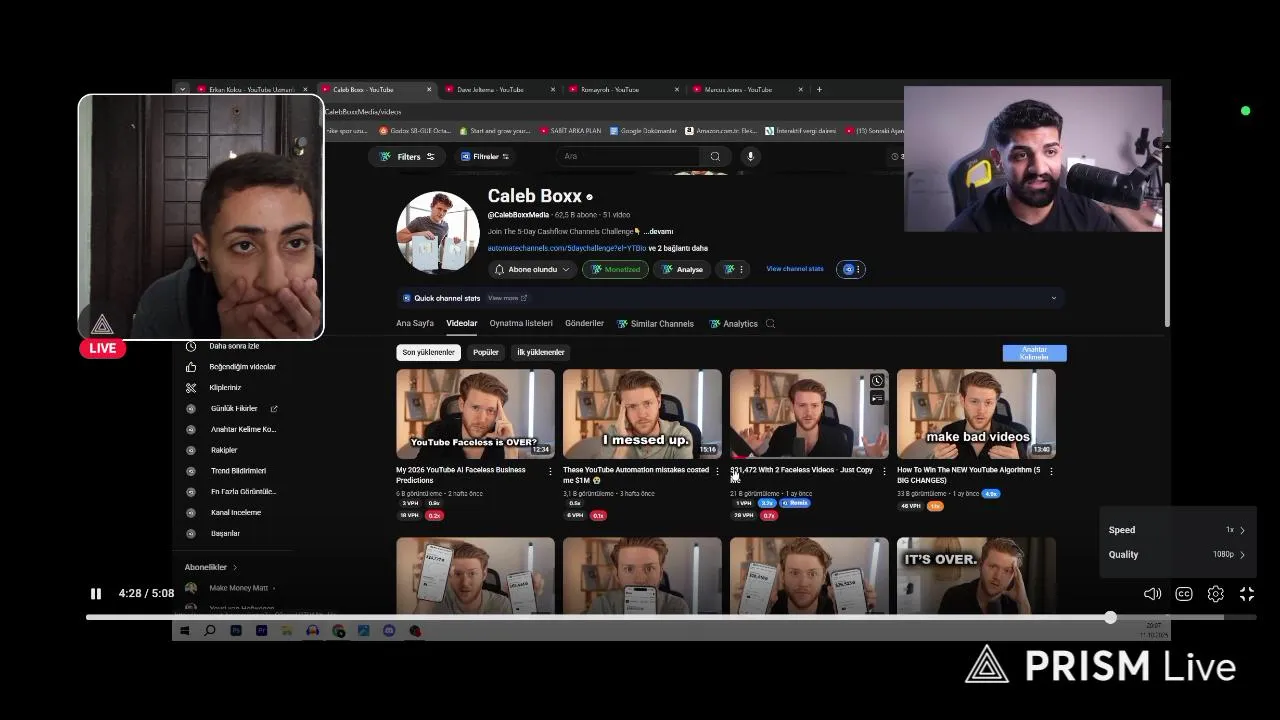This screenshot has width=1280, height=720.
Task: Open Günlük Fikirler sidebar item
Action: pyautogui.click(x=234, y=409)
